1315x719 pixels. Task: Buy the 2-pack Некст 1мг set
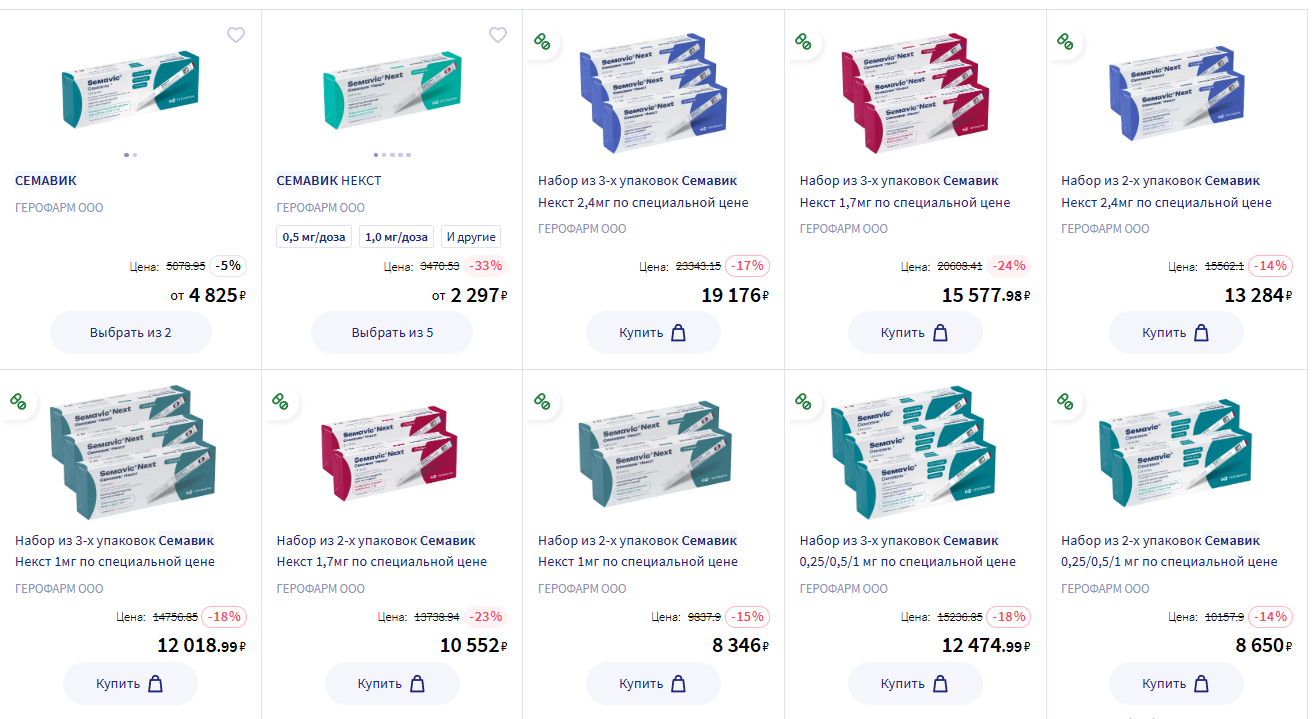click(653, 684)
